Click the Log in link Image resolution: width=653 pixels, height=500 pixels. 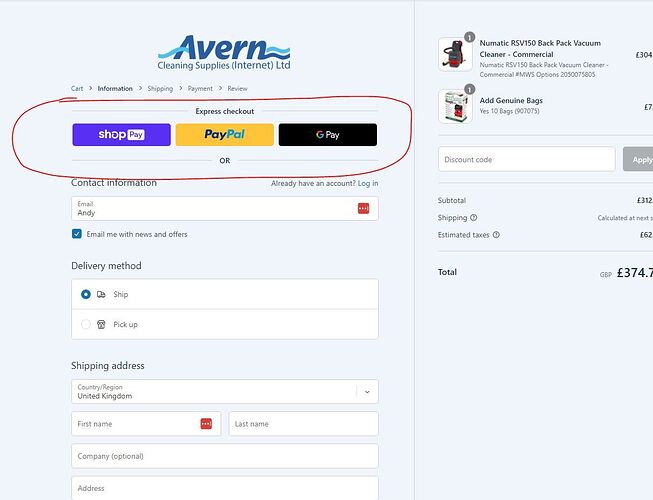[x=368, y=183]
